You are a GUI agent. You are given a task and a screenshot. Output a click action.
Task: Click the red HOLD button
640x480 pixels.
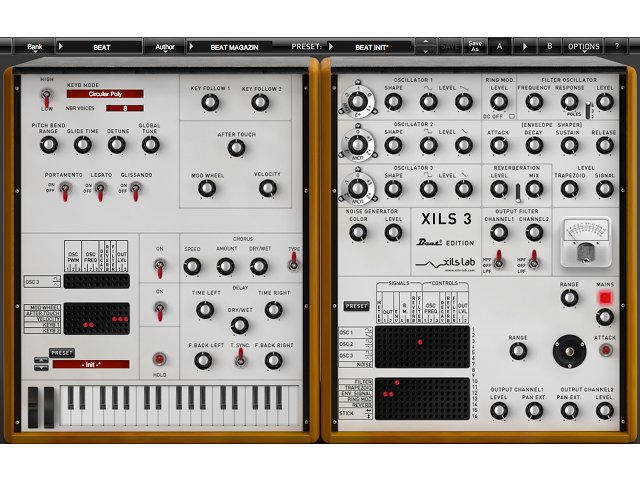(159, 359)
